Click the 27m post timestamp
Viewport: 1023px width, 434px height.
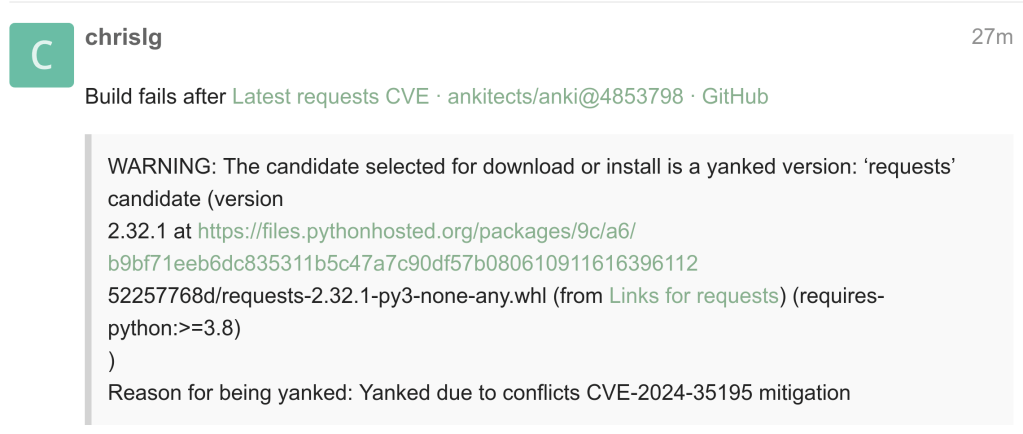click(x=991, y=38)
